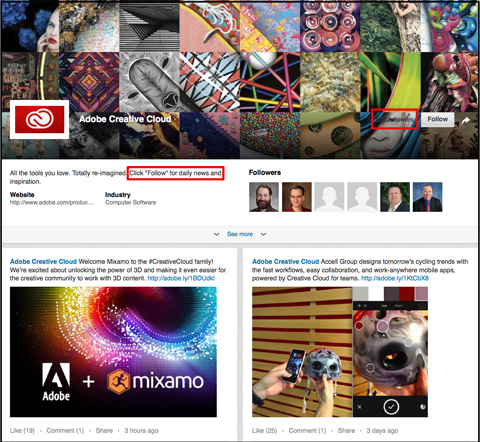The image size is (480, 442).
Task: Open the fourth follower placeholder avatar
Action: pos(362,197)
